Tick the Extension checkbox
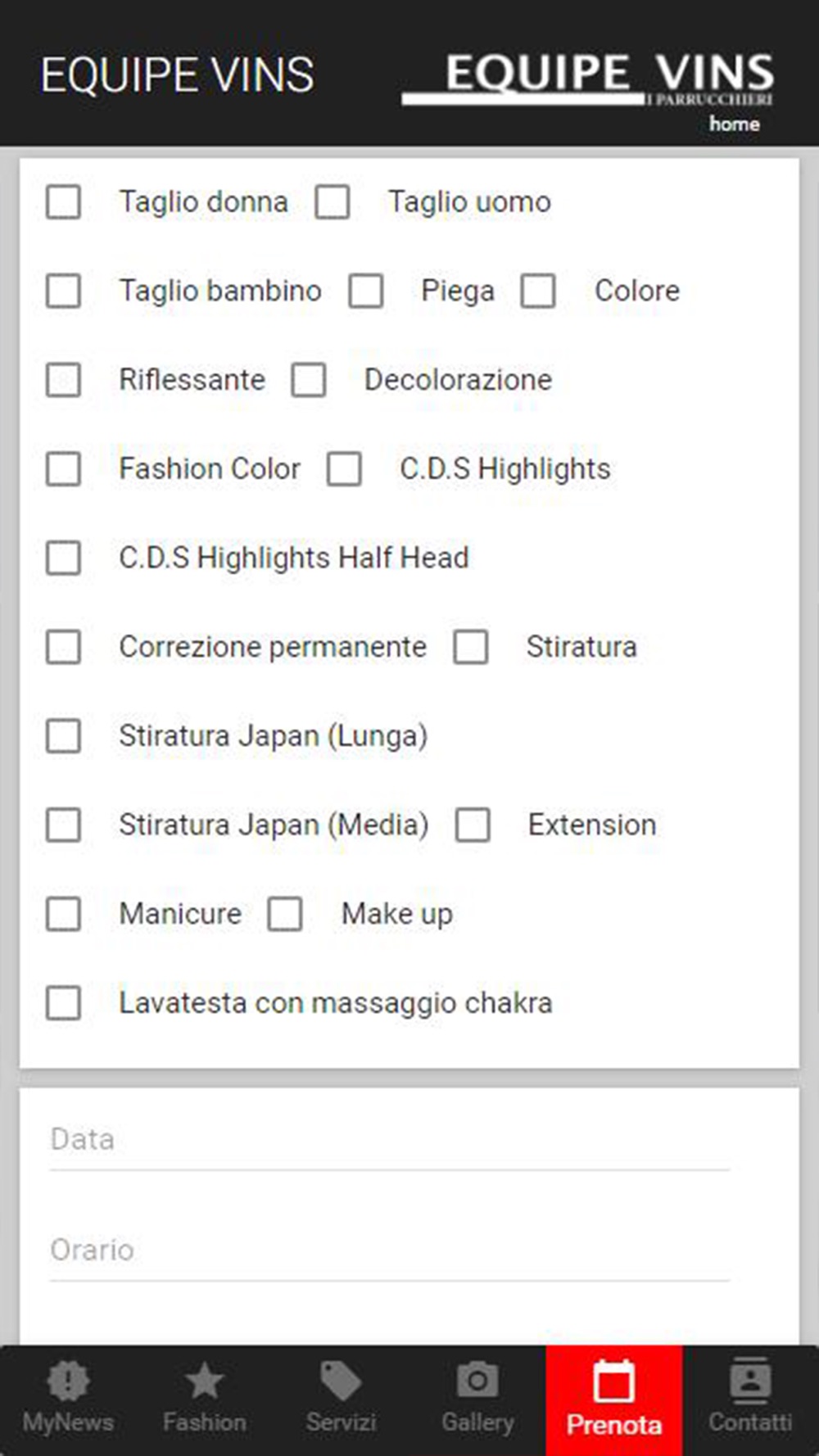 473,825
